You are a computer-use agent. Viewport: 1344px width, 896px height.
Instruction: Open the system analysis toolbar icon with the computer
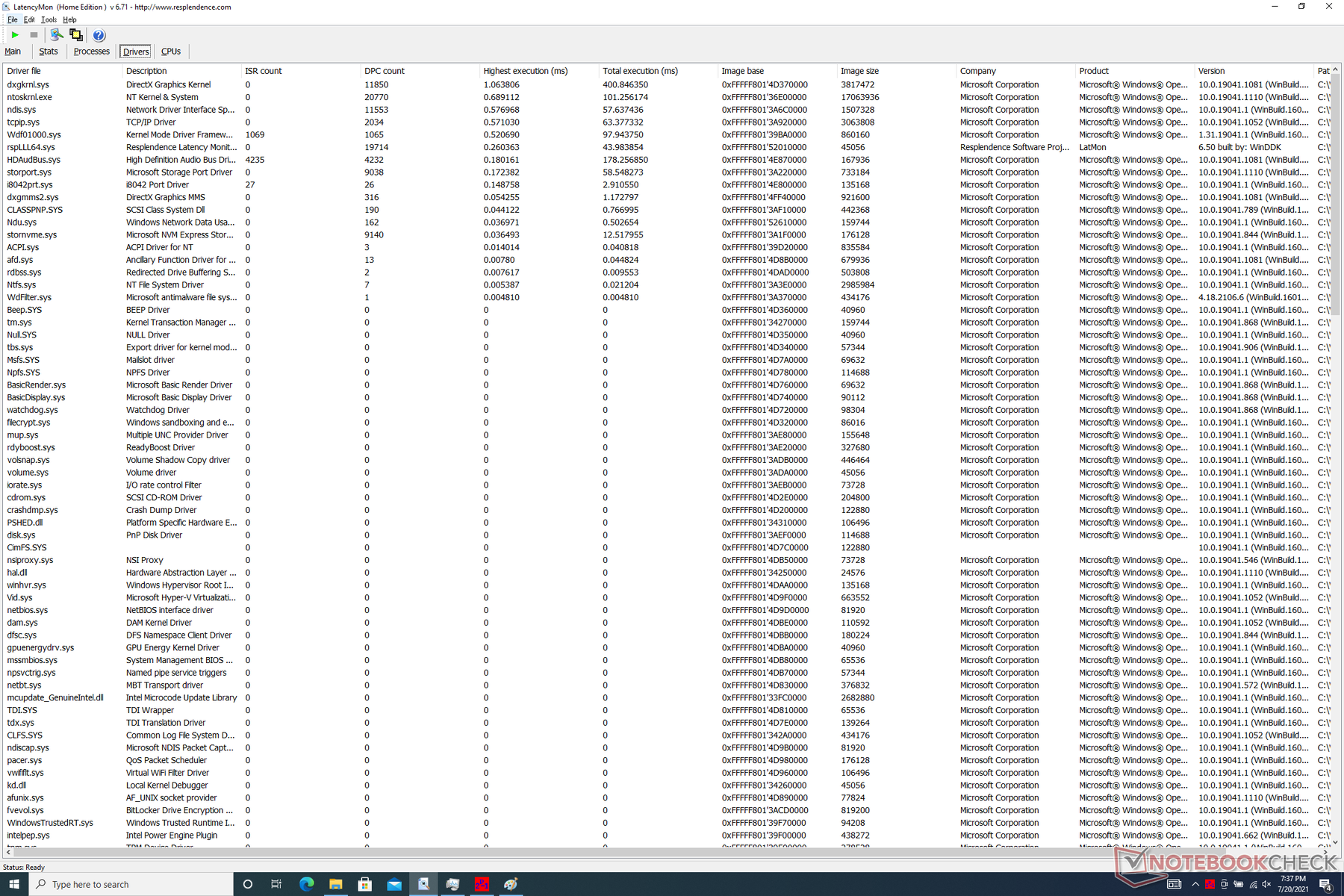click(57, 34)
